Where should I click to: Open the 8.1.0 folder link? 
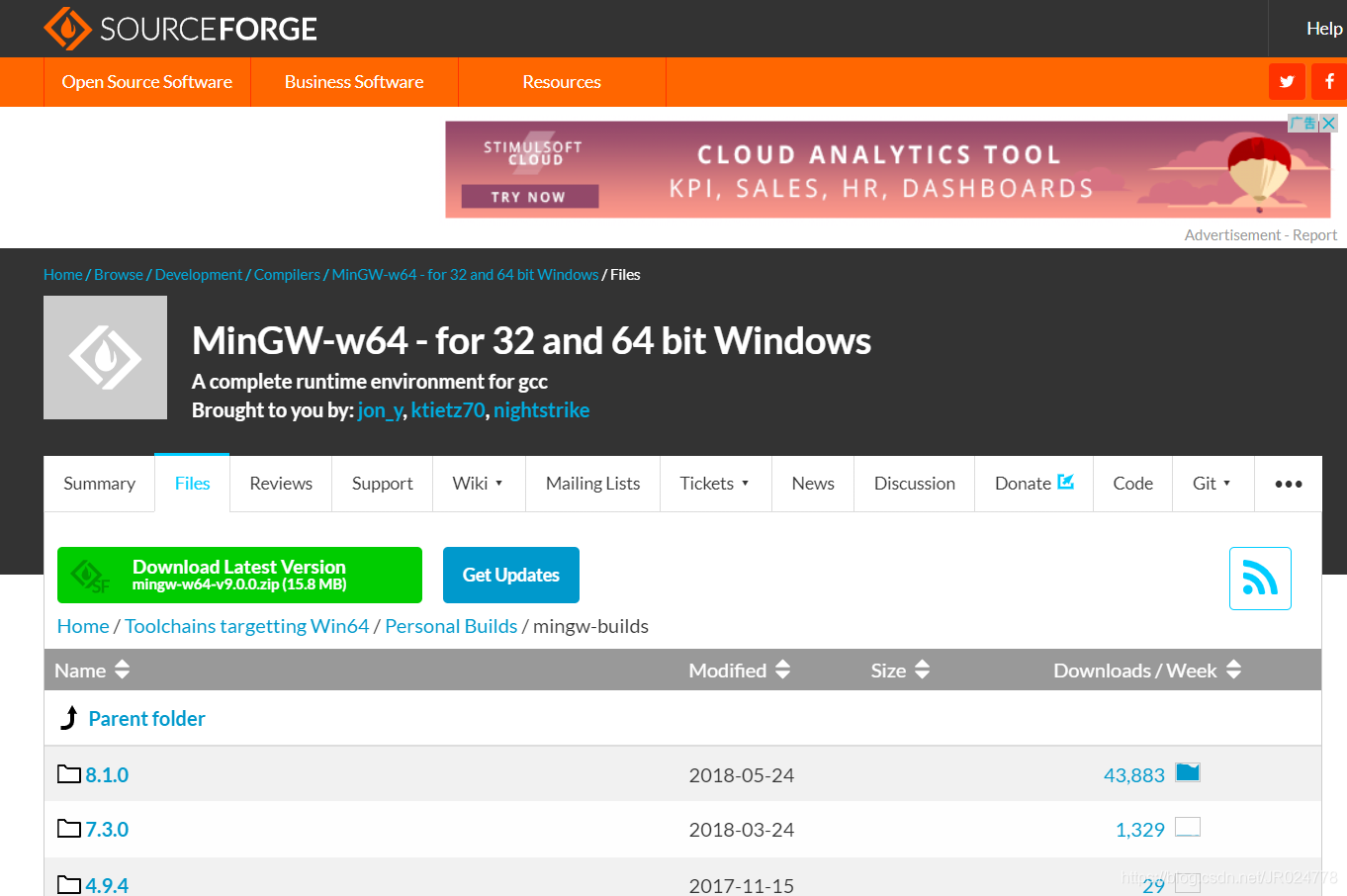click(107, 775)
